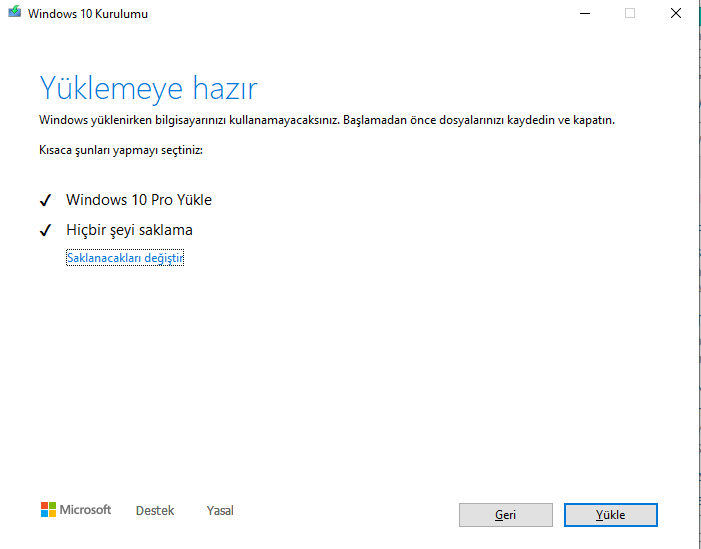Viewport: 701px width, 549px height.
Task: Click the checkmark beside Windows 10 Pro Yükle
Action: pyautogui.click(x=46, y=200)
